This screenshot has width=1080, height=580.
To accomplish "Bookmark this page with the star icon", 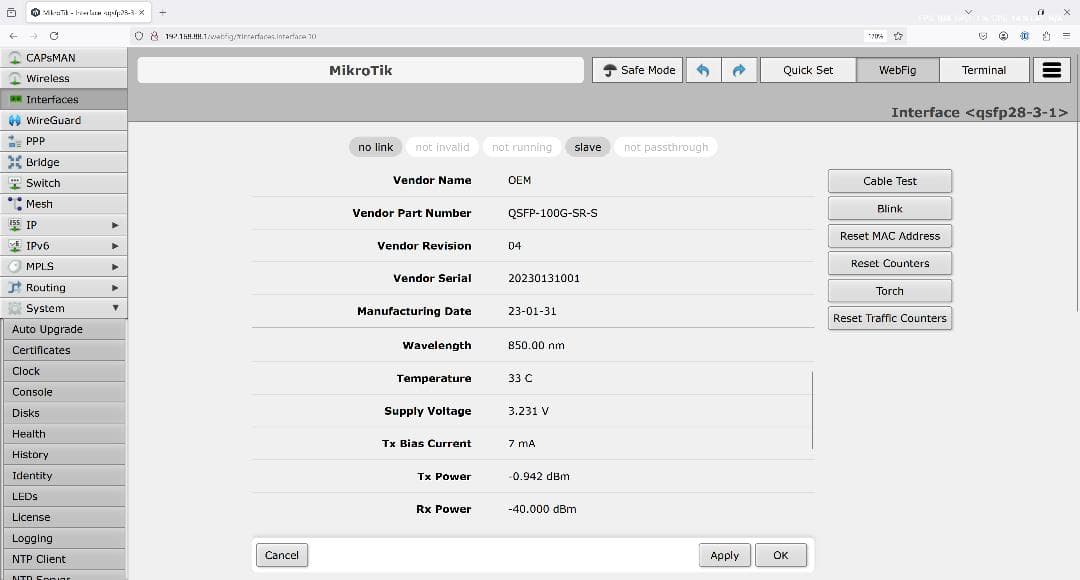I will coord(898,36).
